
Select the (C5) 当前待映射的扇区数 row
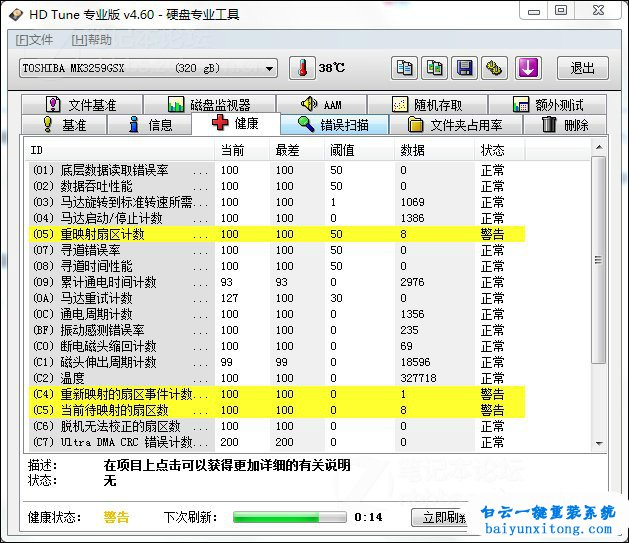click(276, 410)
